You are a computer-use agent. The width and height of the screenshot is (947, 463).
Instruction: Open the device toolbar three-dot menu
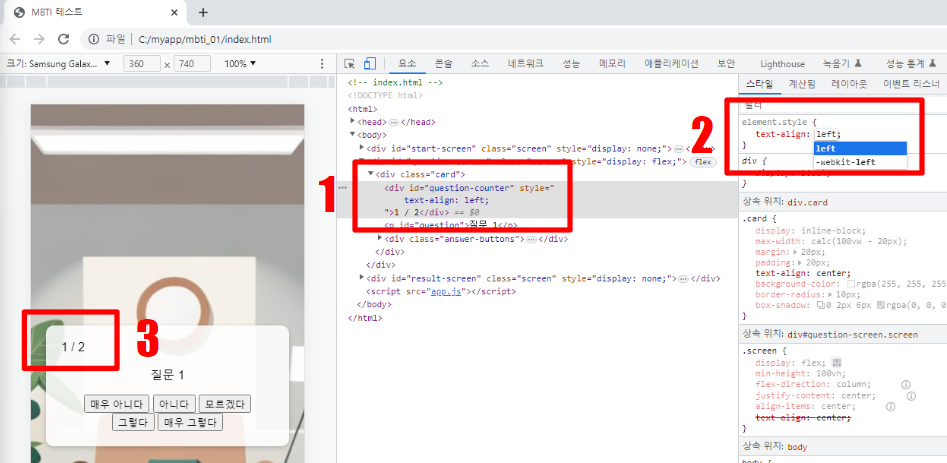[322, 63]
